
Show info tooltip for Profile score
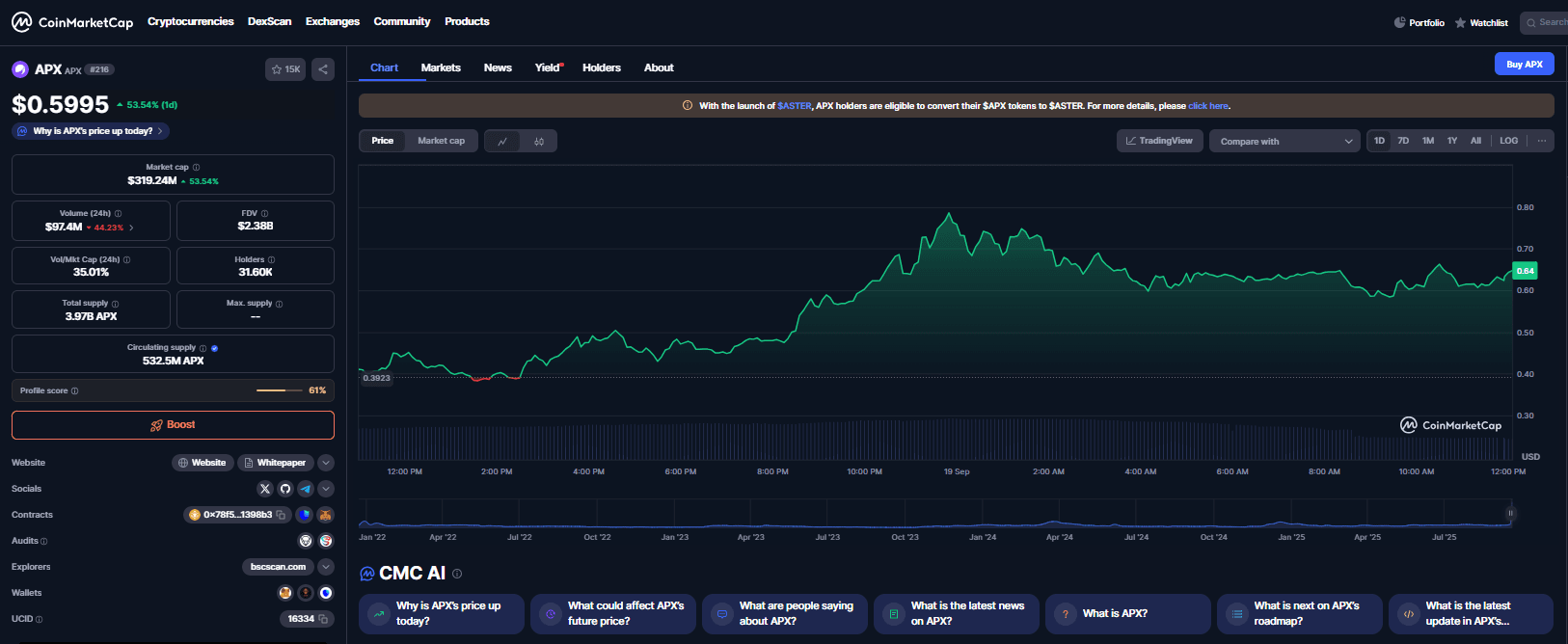click(x=74, y=391)
